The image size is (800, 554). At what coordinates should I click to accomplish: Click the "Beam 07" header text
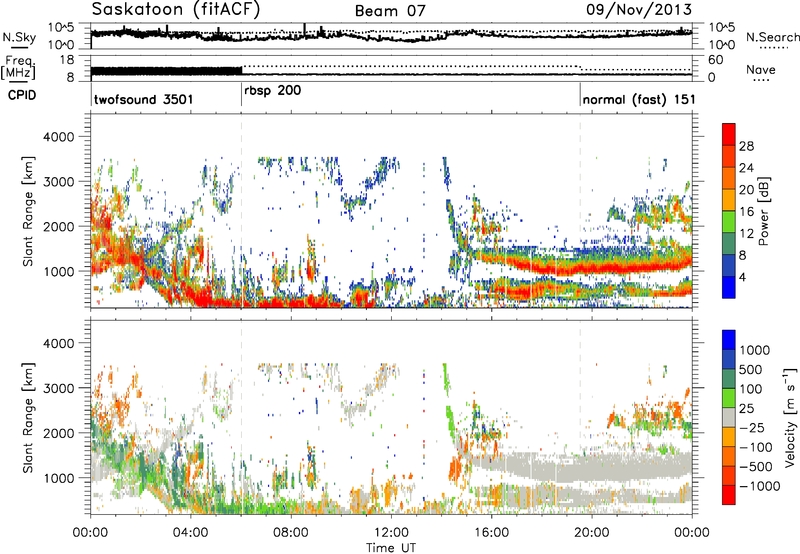coord(390,11)
